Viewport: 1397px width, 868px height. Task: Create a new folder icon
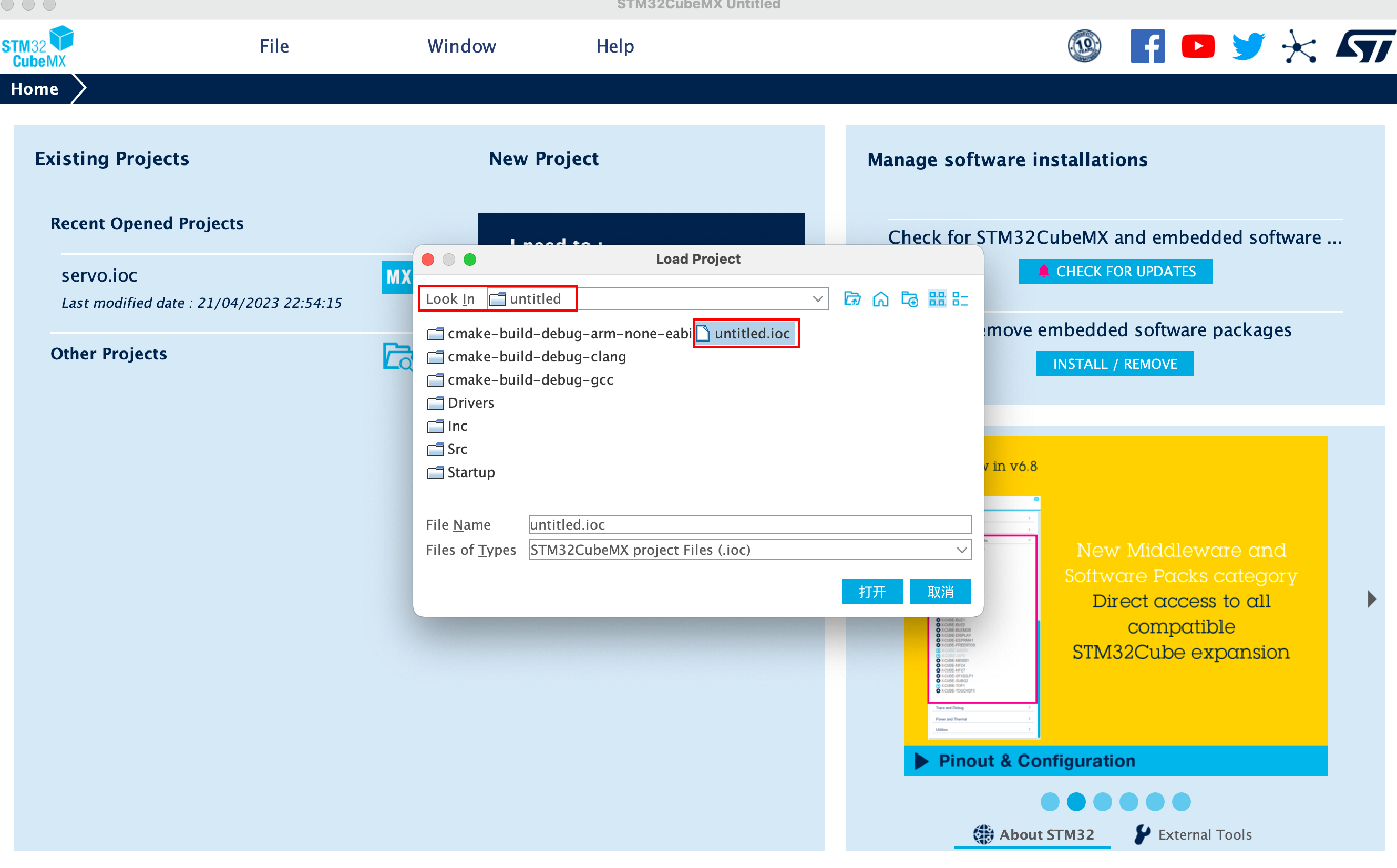click(x=909, y=298)
